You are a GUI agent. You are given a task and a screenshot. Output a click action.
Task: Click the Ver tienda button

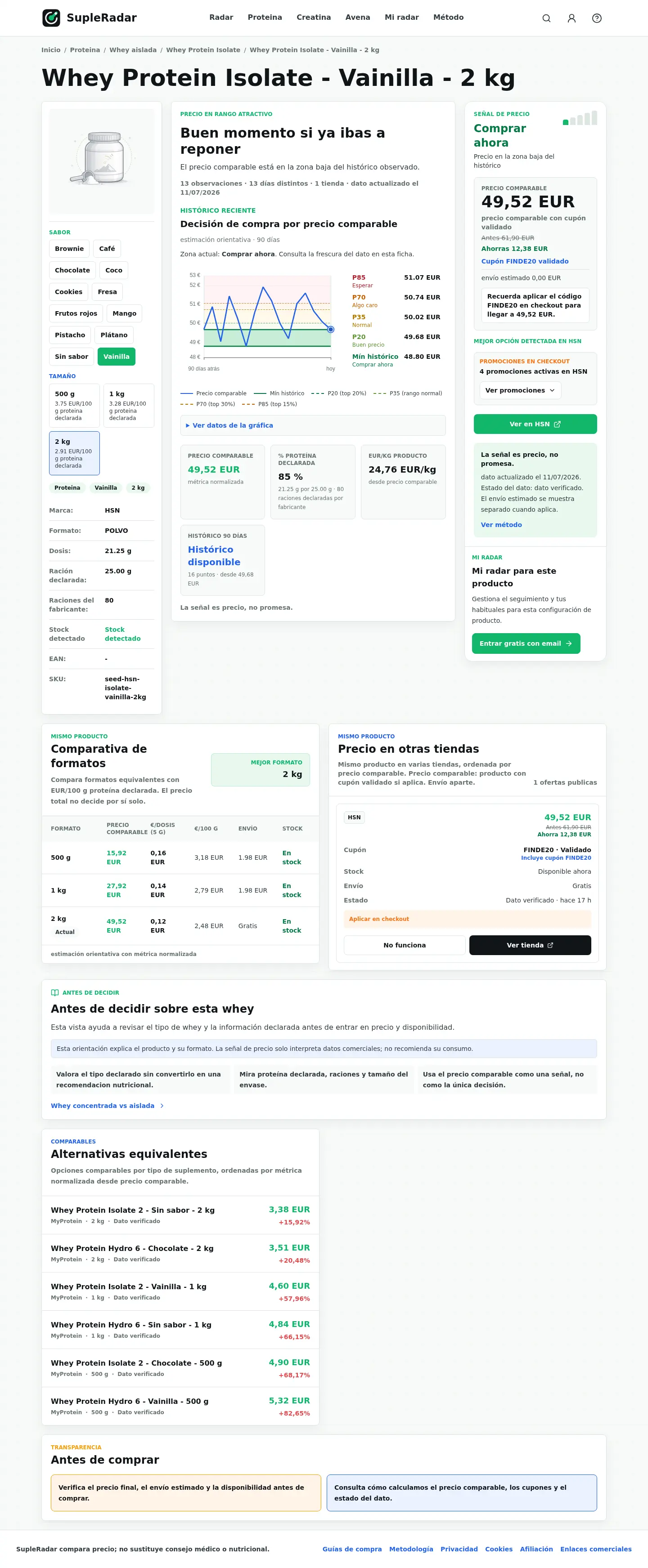pos(531,945)
